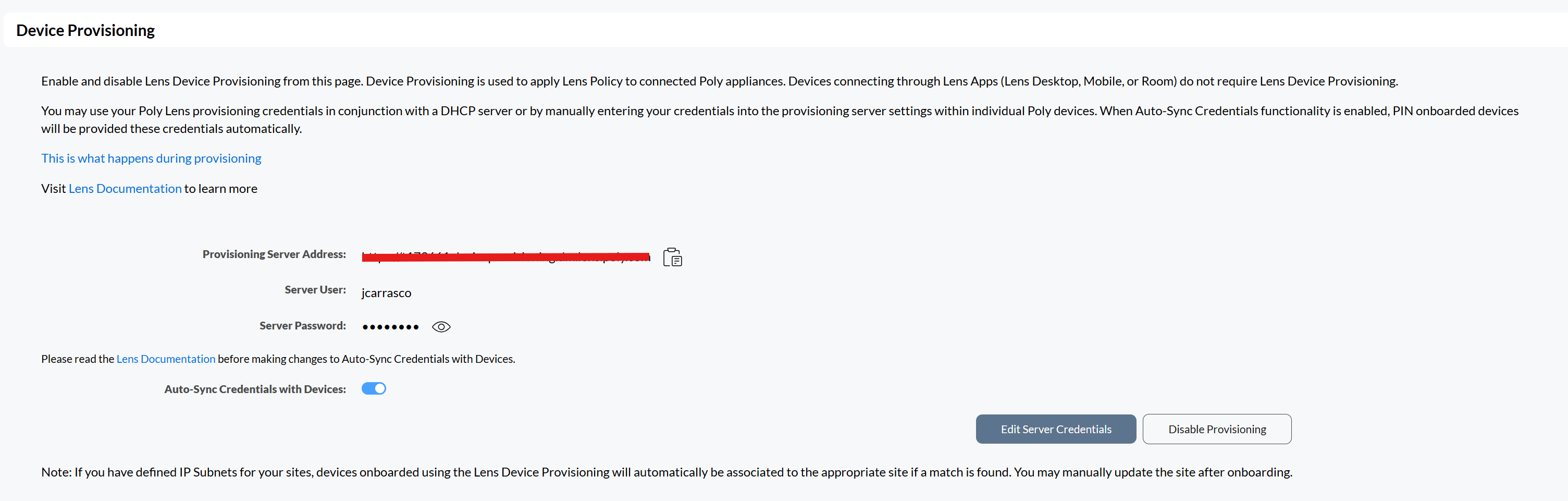The width and height of the screenshot is (1568, 501).
Task: Toggle Auto-Sync Credentials with Devices switch
Action: 374,388
